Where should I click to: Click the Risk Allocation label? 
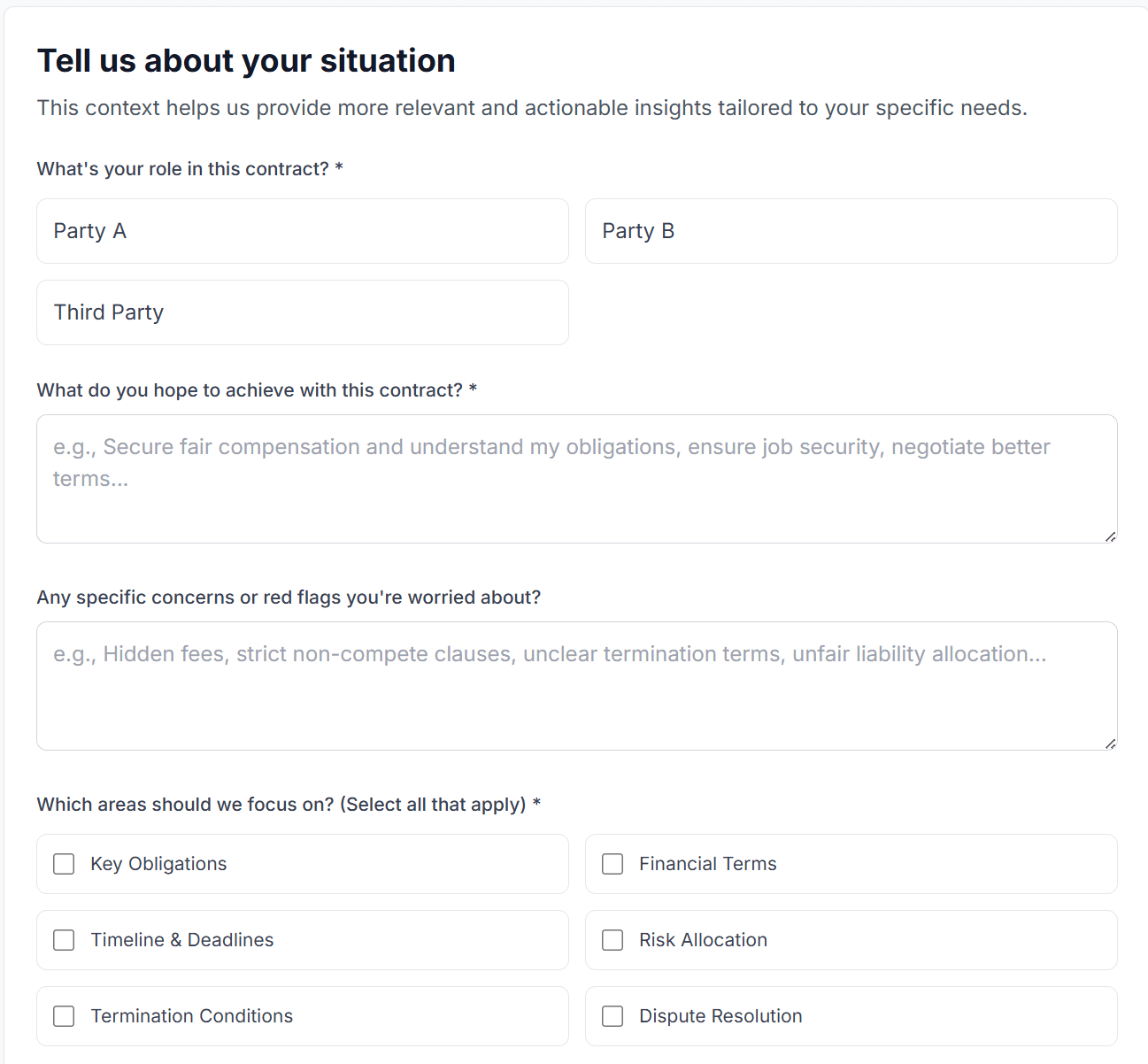tap(703, 939)
